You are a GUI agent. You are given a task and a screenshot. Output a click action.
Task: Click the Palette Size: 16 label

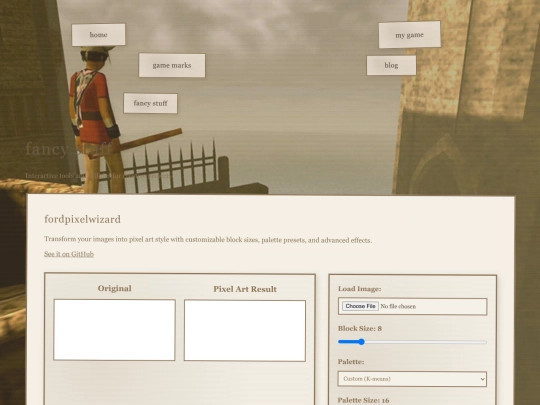(x=363, y=400)
